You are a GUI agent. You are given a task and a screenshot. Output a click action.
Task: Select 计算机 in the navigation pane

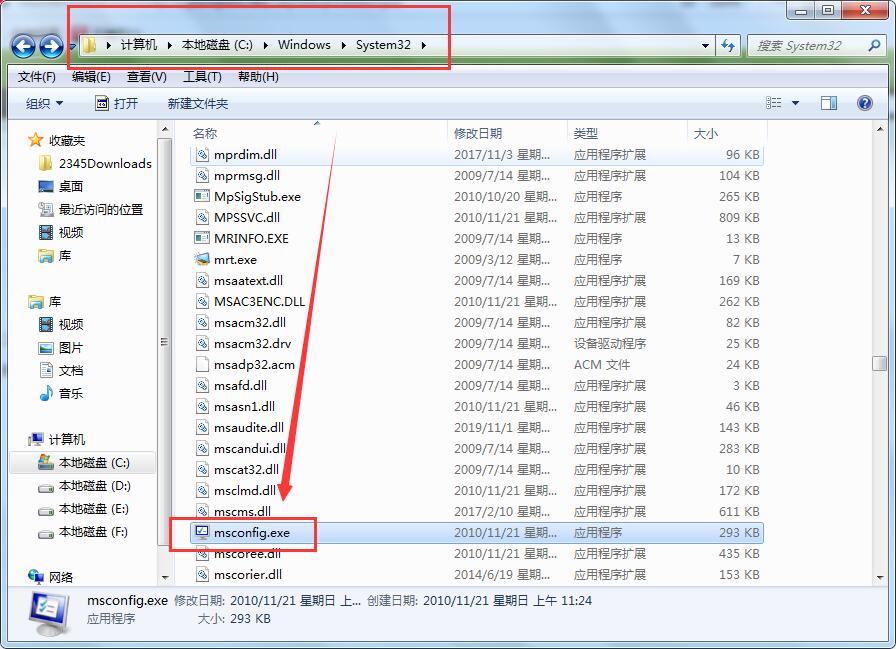pos(67,439)
